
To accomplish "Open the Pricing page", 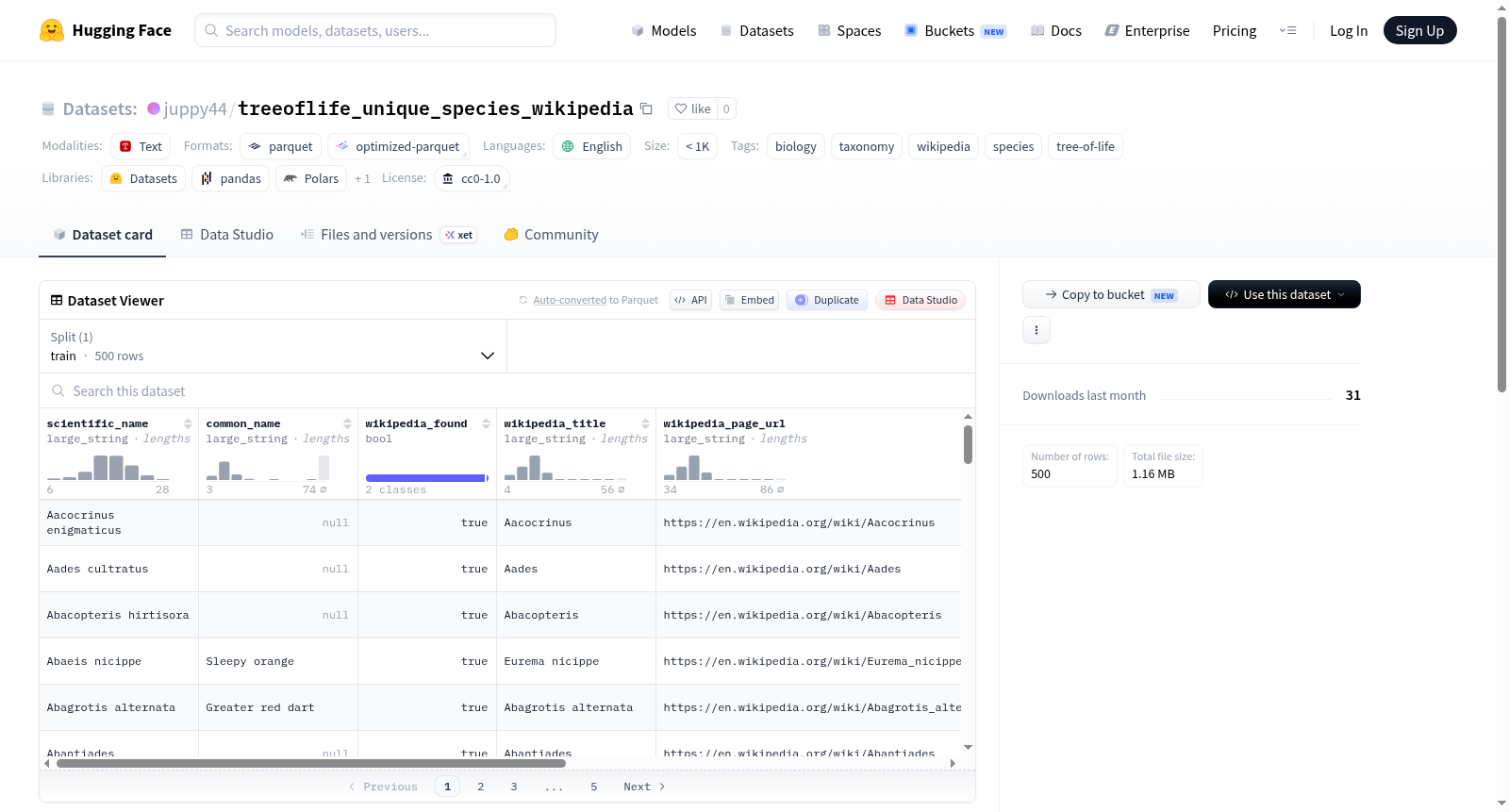I will tap(1235, 30).
